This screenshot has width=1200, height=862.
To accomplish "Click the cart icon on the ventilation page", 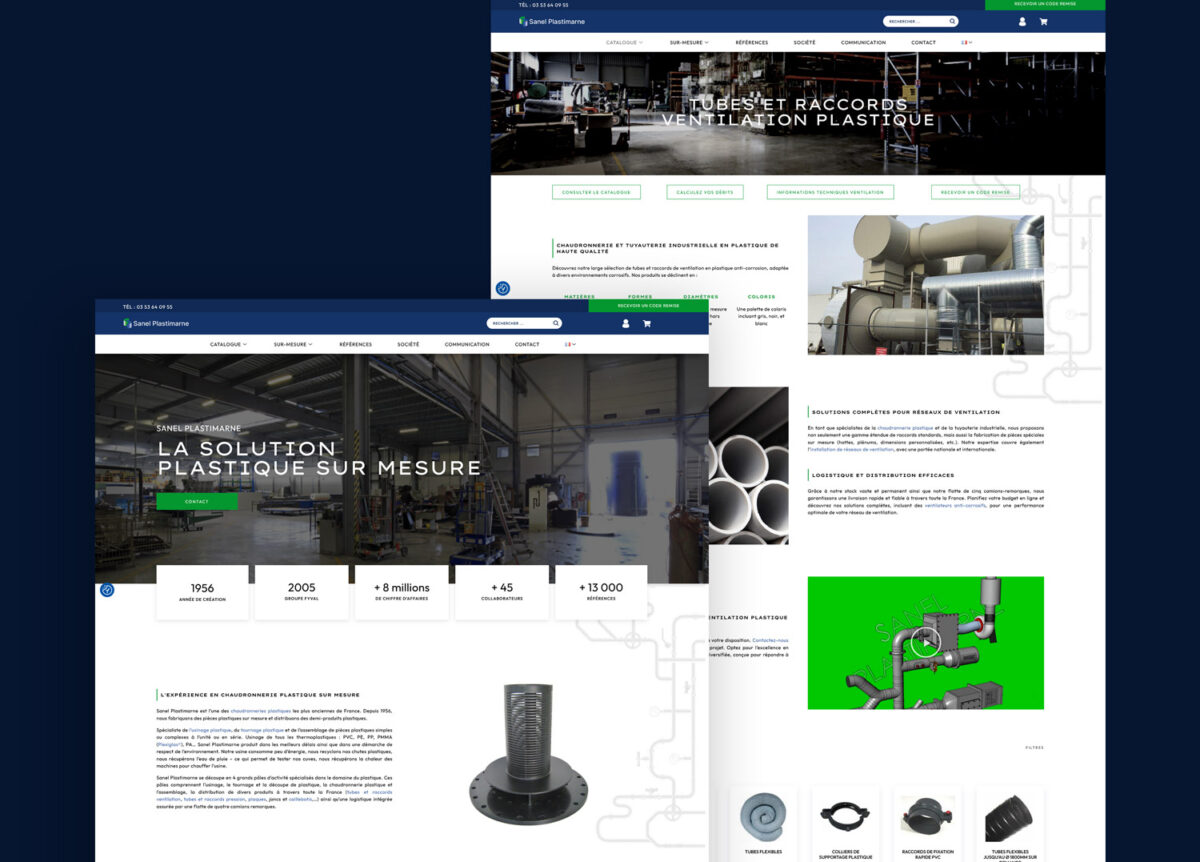I will (x=1043, y=21).
